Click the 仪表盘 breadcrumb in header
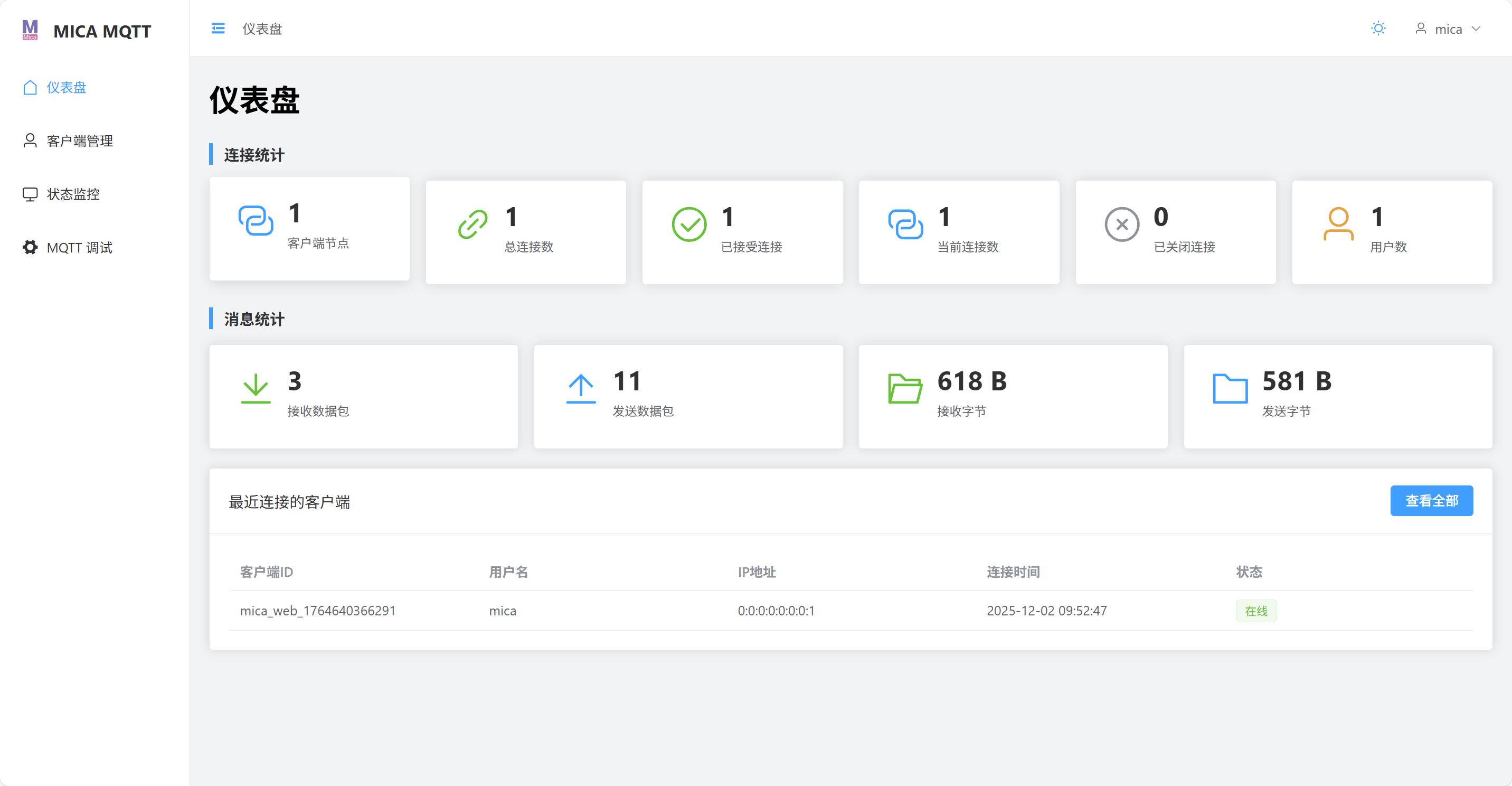 pyautogui.click(x=262, y=29)
